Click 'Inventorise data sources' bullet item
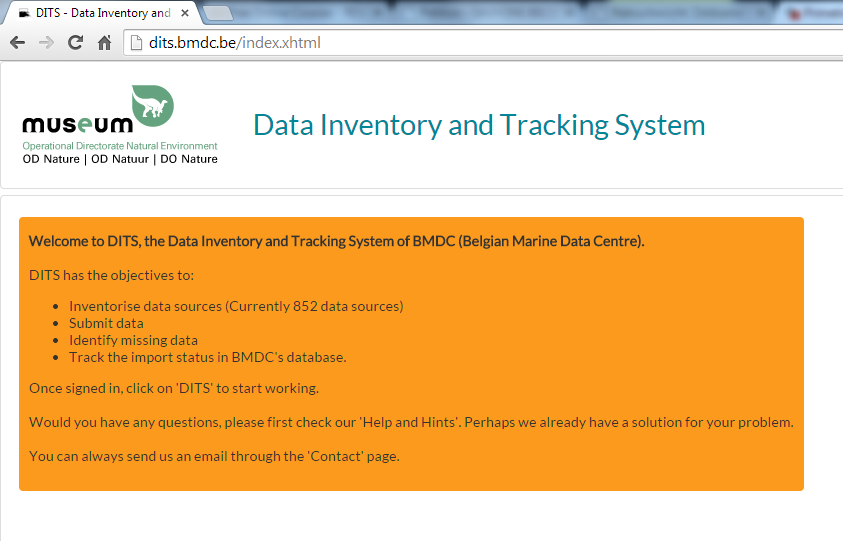Image resolution: width=843 pixels, height=541 pixels. point(235,306)
